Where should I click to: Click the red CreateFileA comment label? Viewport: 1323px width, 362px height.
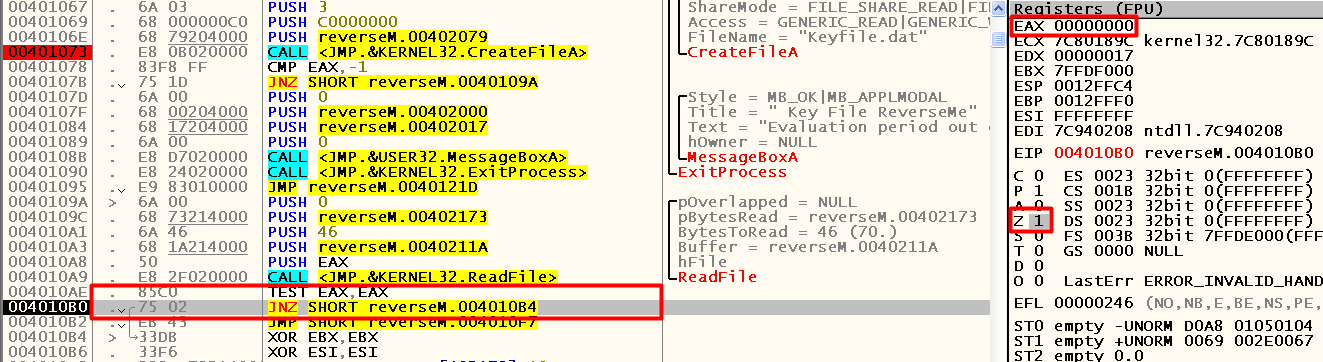click(x=744, y=52)
